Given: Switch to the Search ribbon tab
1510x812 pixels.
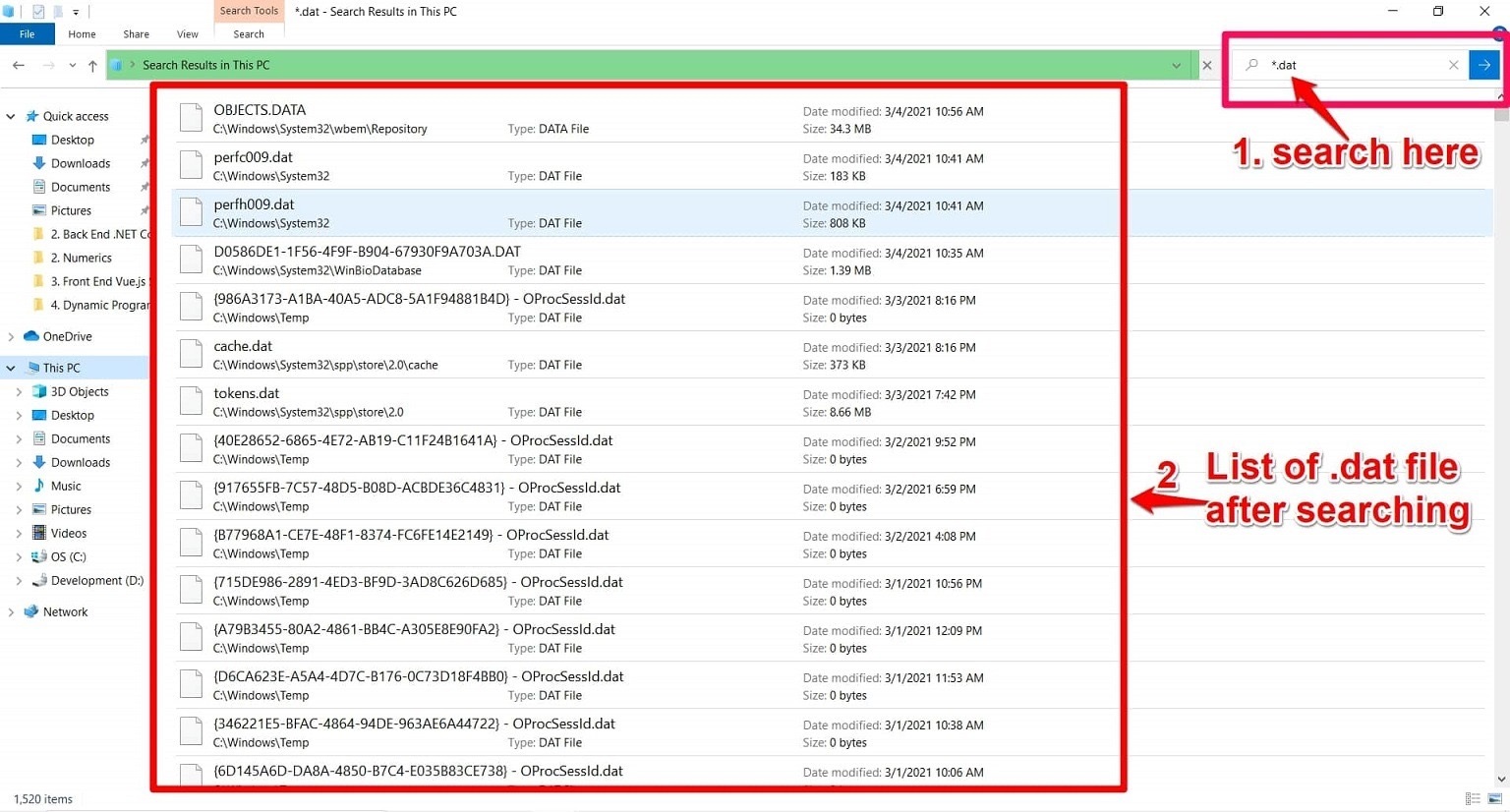Looking at the screenshot, I should pyautogui.click(x=248, y=32).
